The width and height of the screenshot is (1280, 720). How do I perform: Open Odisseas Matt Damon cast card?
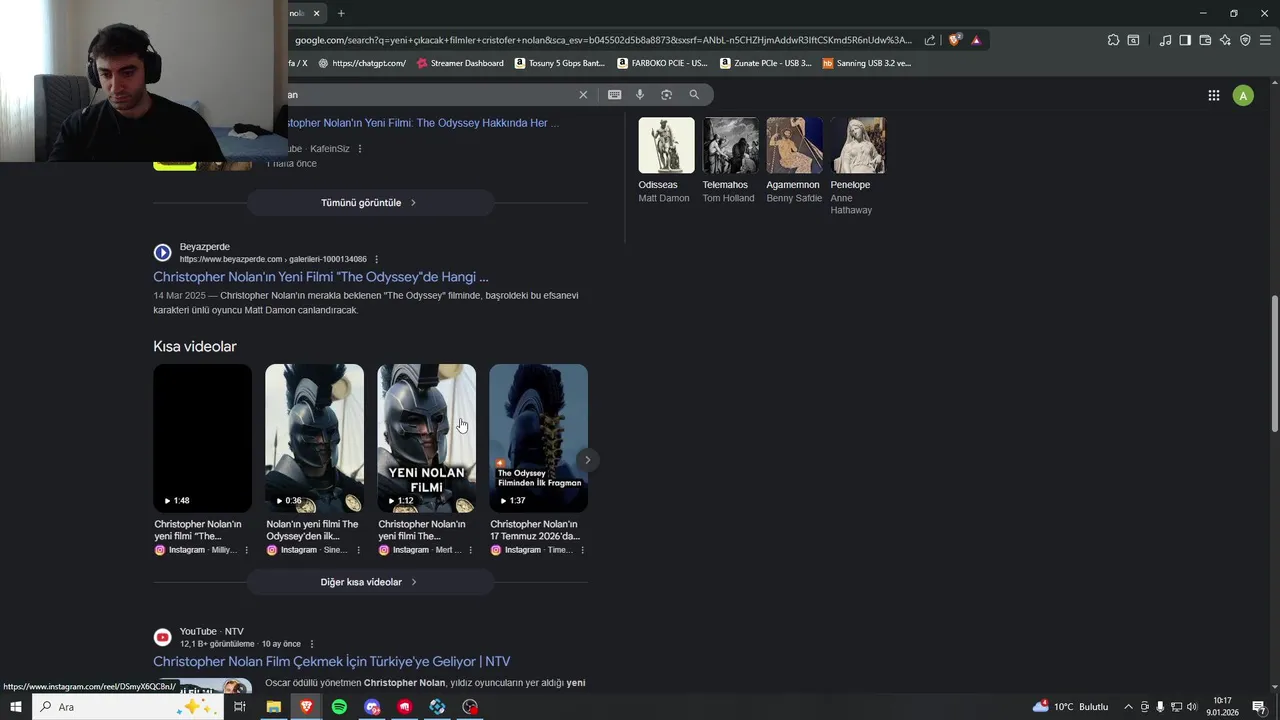666,161
